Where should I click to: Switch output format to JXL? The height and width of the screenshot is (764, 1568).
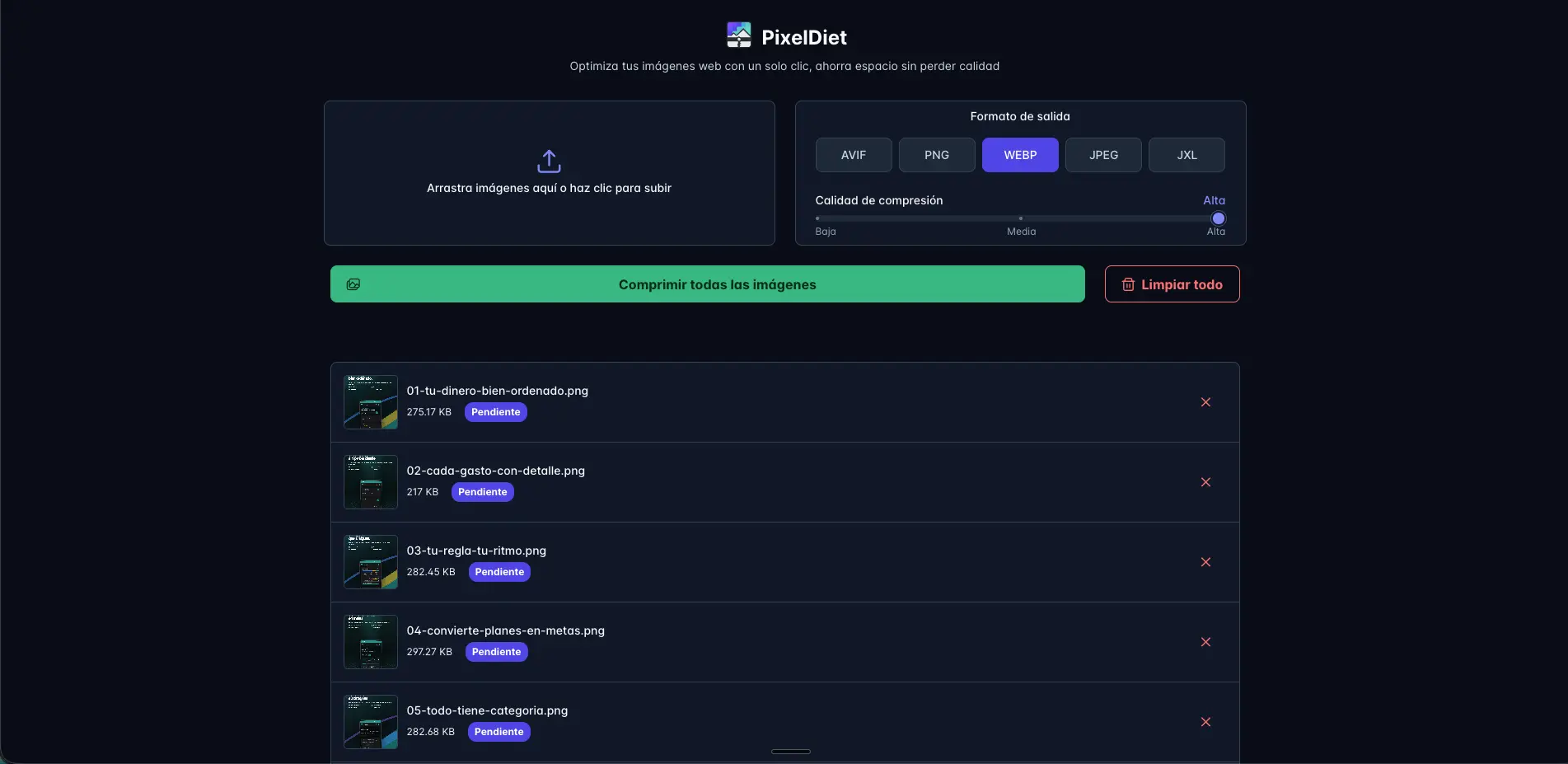pyautogui.click(x=1187, y=155)
